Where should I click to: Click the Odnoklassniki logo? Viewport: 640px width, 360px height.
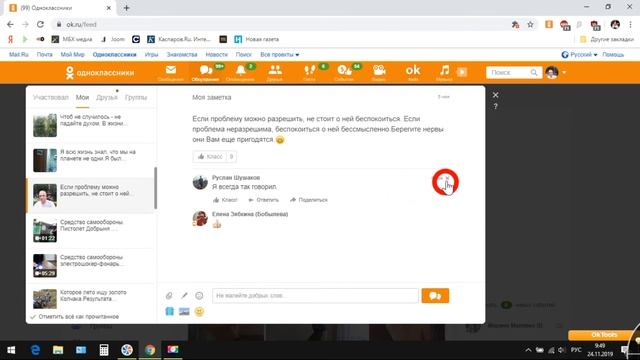tap(100, 73)
